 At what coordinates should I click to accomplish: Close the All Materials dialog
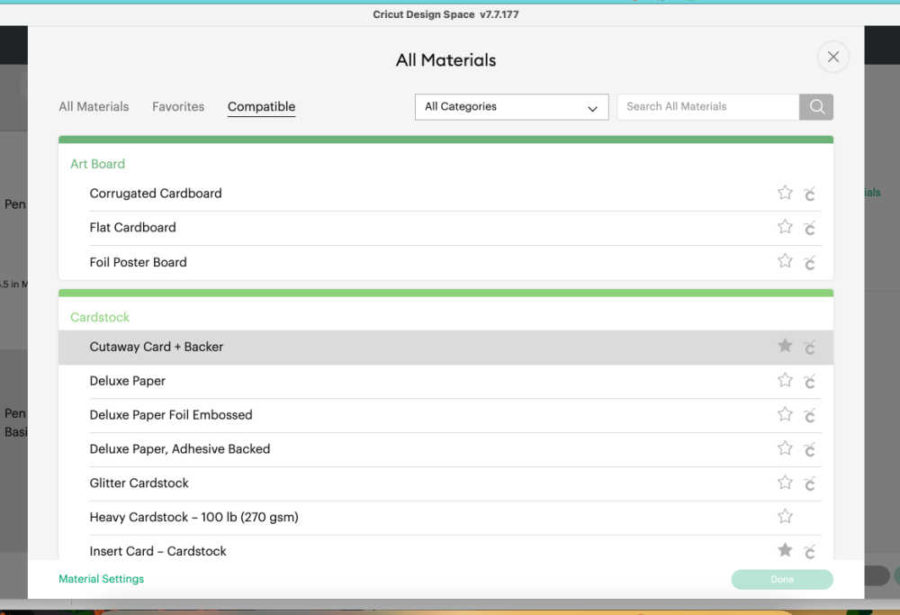[833, 57]
